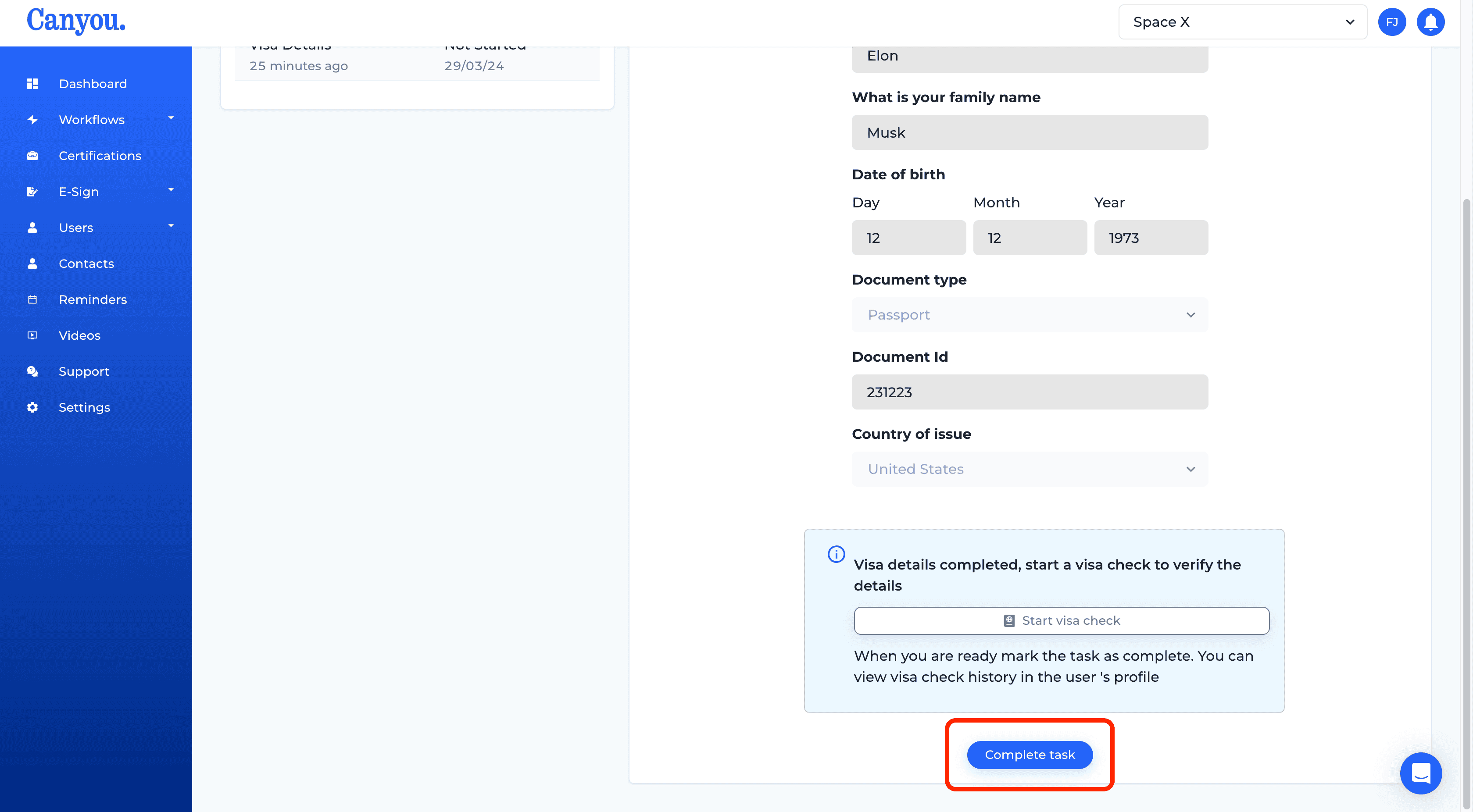Click the Day of birth field
Screen dimensions: 1473x812
click(908, 238)
